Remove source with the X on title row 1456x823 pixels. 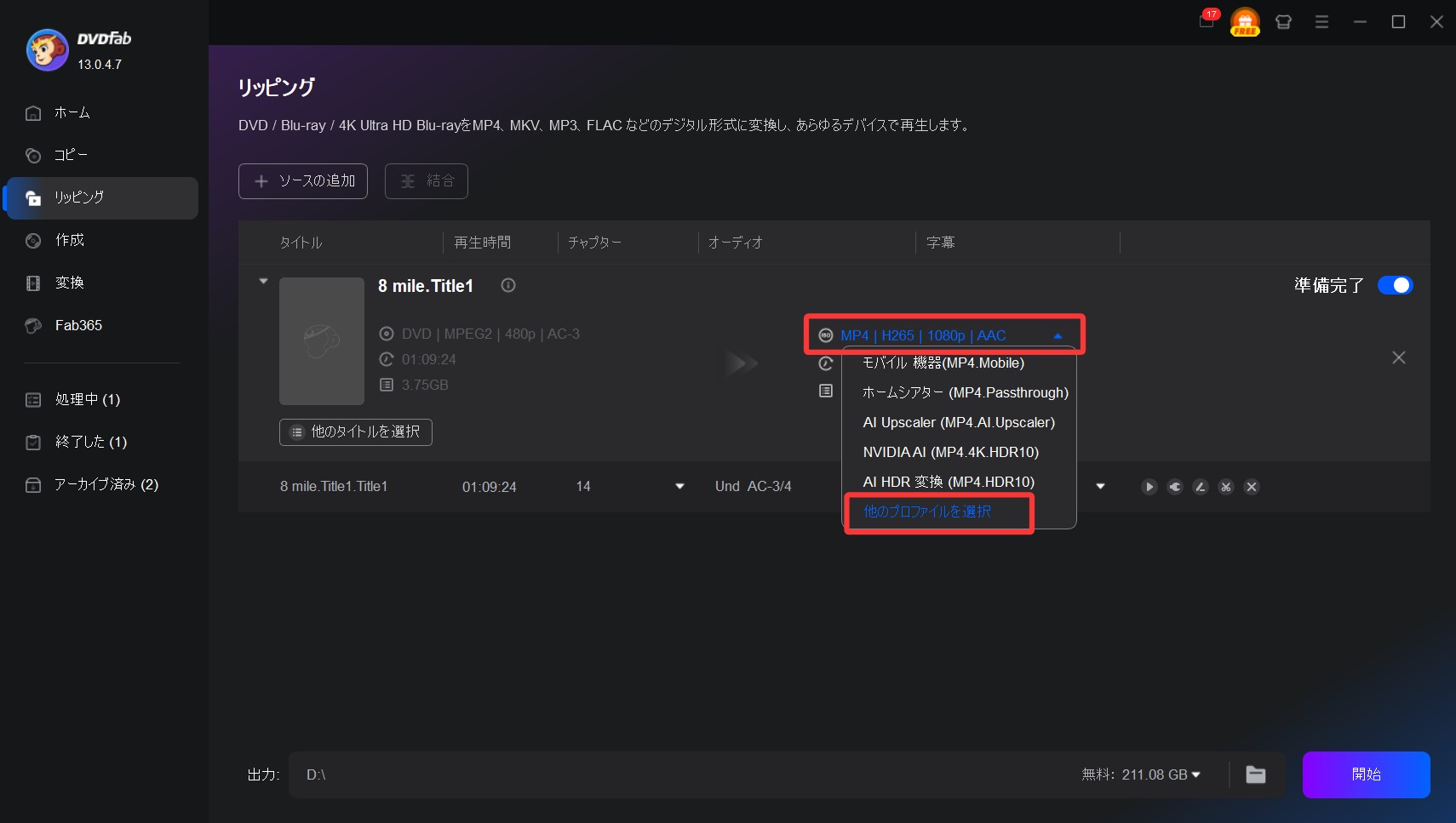click(x=1399, y=357)
